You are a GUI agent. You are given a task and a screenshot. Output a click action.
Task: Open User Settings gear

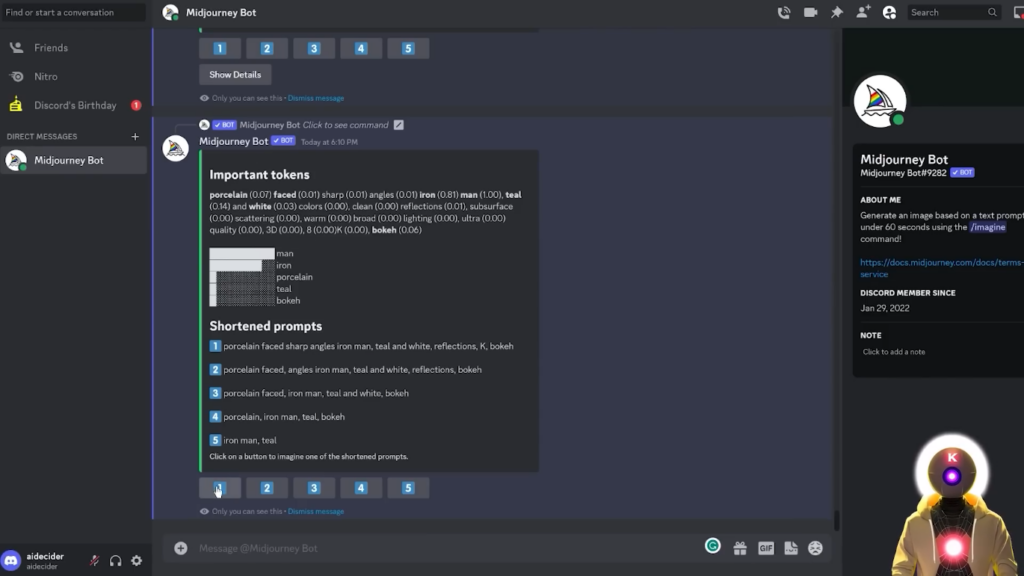[136, 560]
